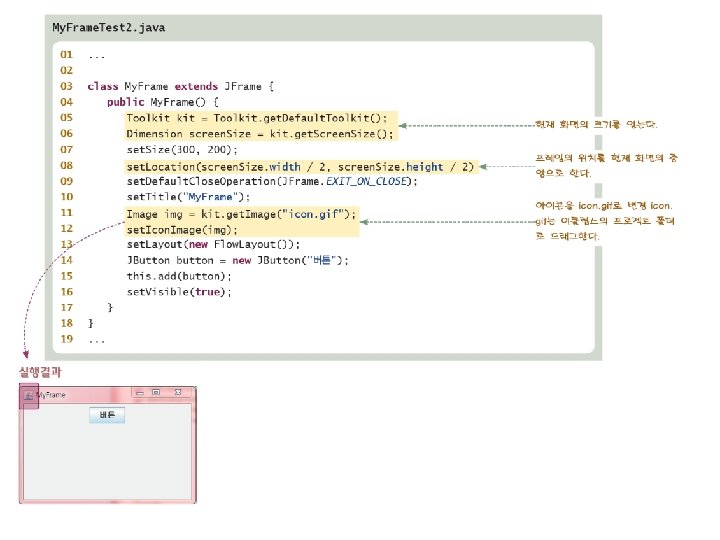Click the code line 'setIconImage(img);'

click(182, 230)
